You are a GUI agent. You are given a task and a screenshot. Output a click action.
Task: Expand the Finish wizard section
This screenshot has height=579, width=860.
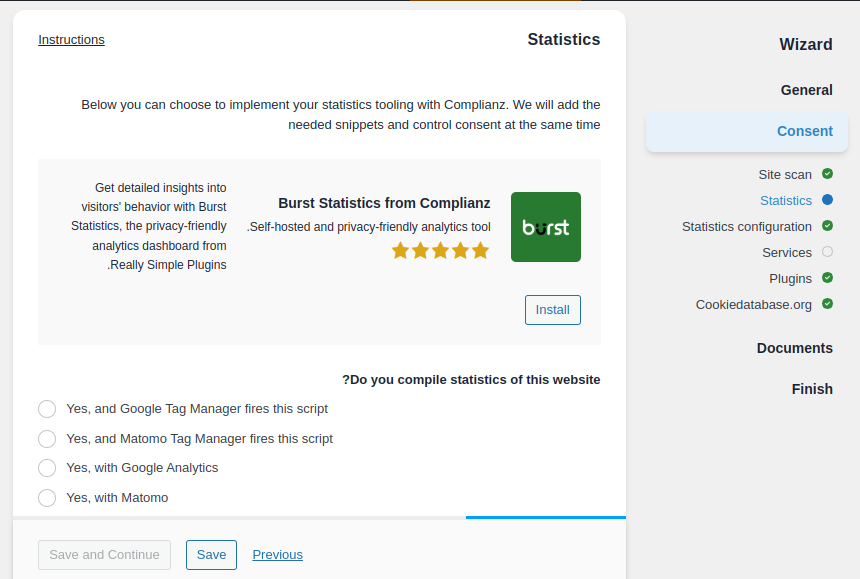(x=812, y=389)
